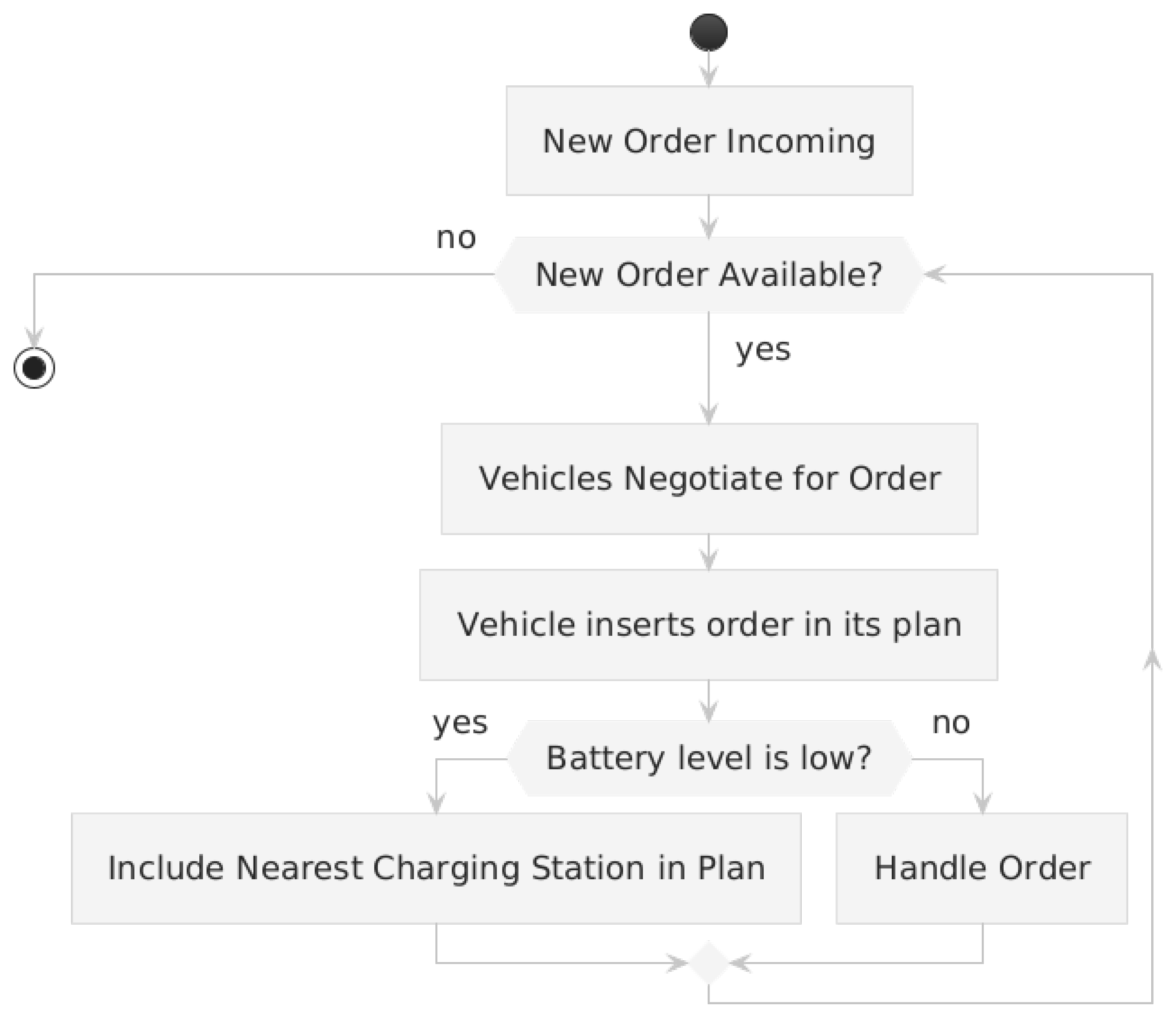Viewport: 1176px width, 1020px height.
Task: Click the upward arrowhead on the loop-back line
Action: (x=1152, y=660)
